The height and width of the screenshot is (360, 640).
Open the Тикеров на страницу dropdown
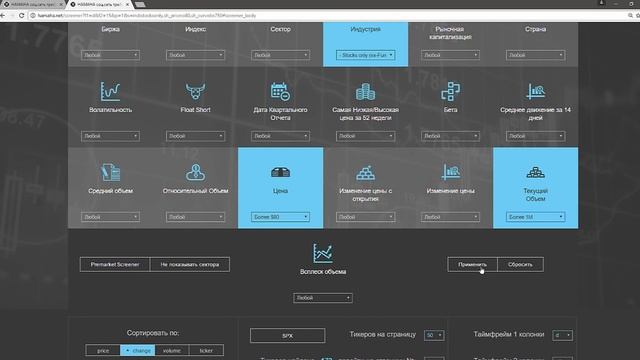(x=434, y=335)
